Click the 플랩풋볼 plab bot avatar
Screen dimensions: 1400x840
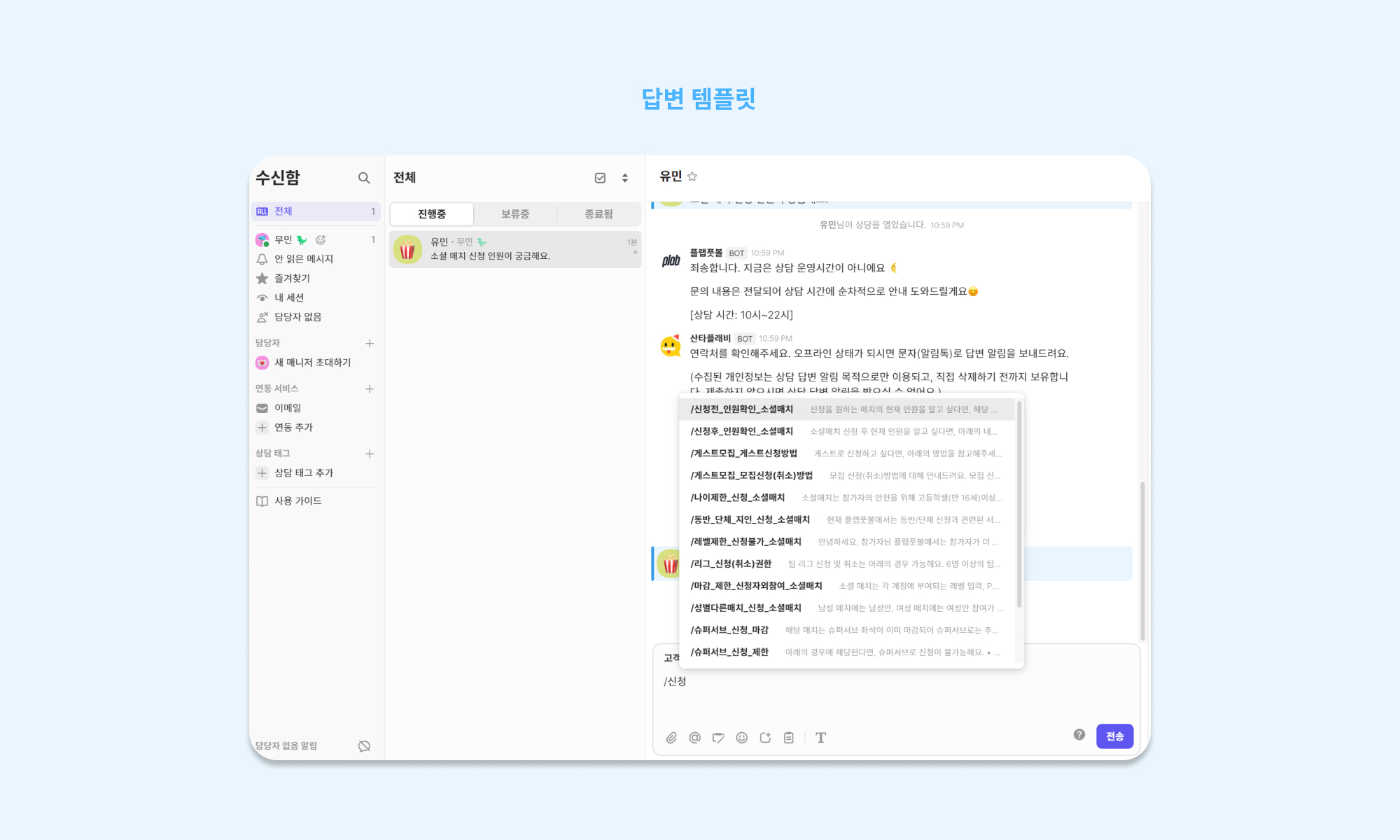coord(671,261)
